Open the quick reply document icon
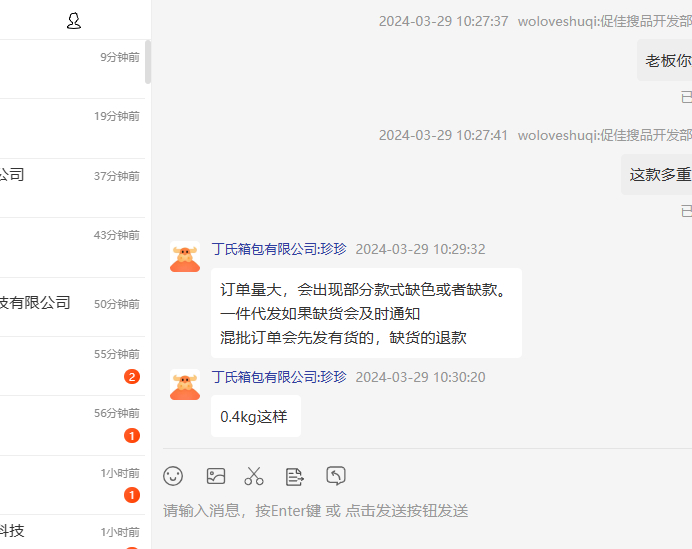 294,477
